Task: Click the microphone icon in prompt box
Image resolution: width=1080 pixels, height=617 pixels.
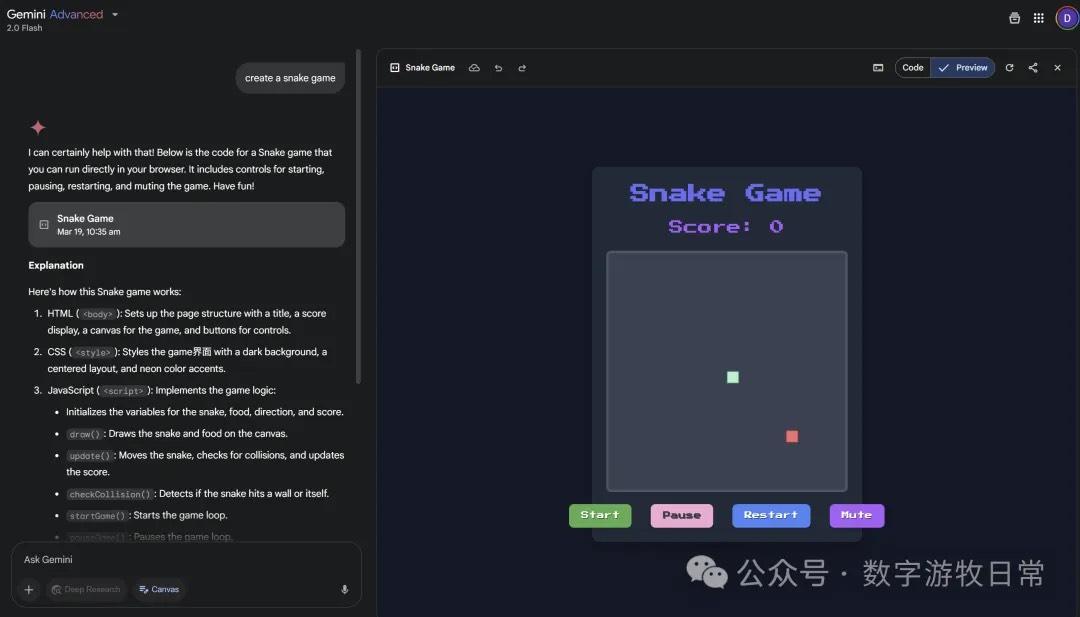Action: point(345,589)
